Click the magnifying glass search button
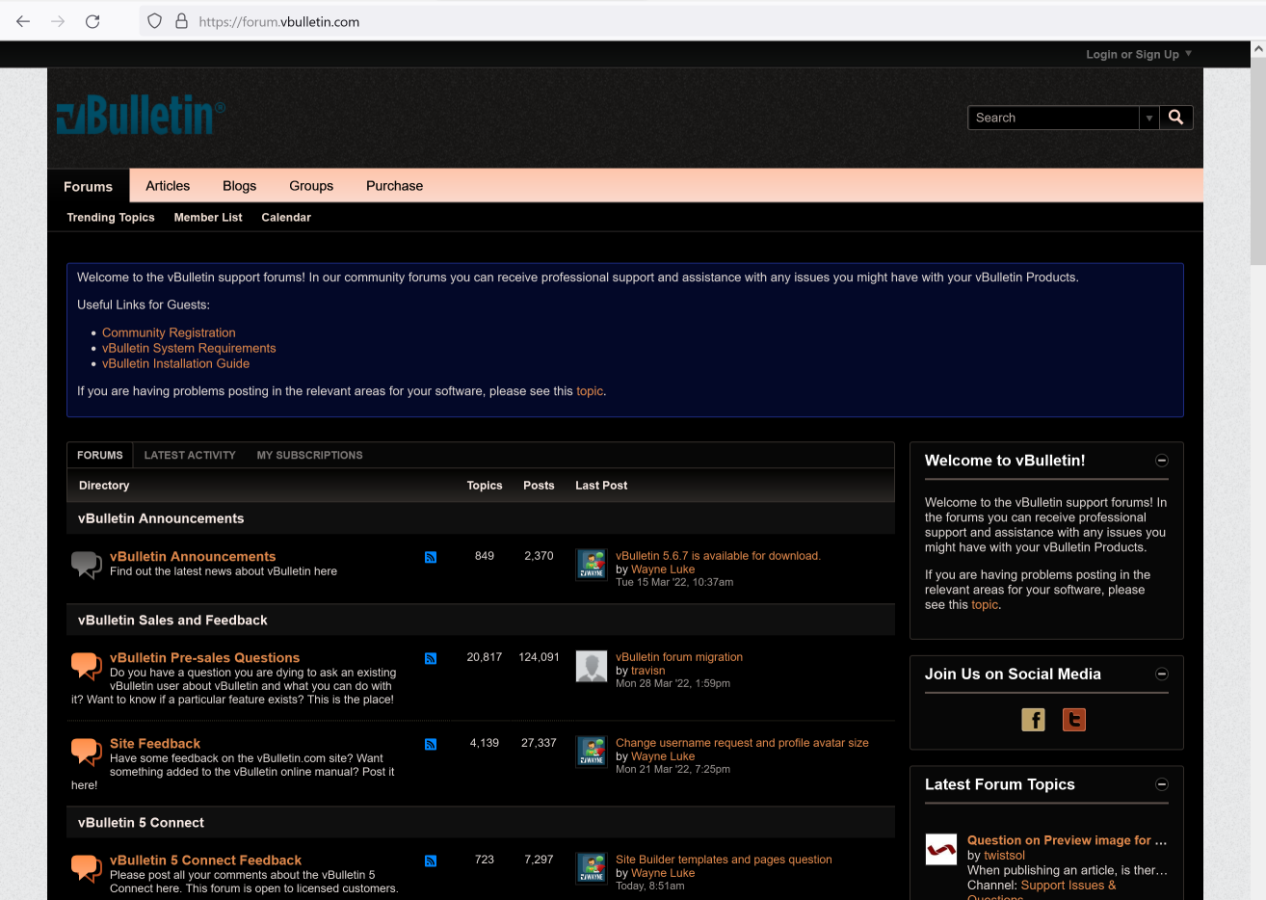This screenshot has width=1266, height=900. click(1176, 117)
